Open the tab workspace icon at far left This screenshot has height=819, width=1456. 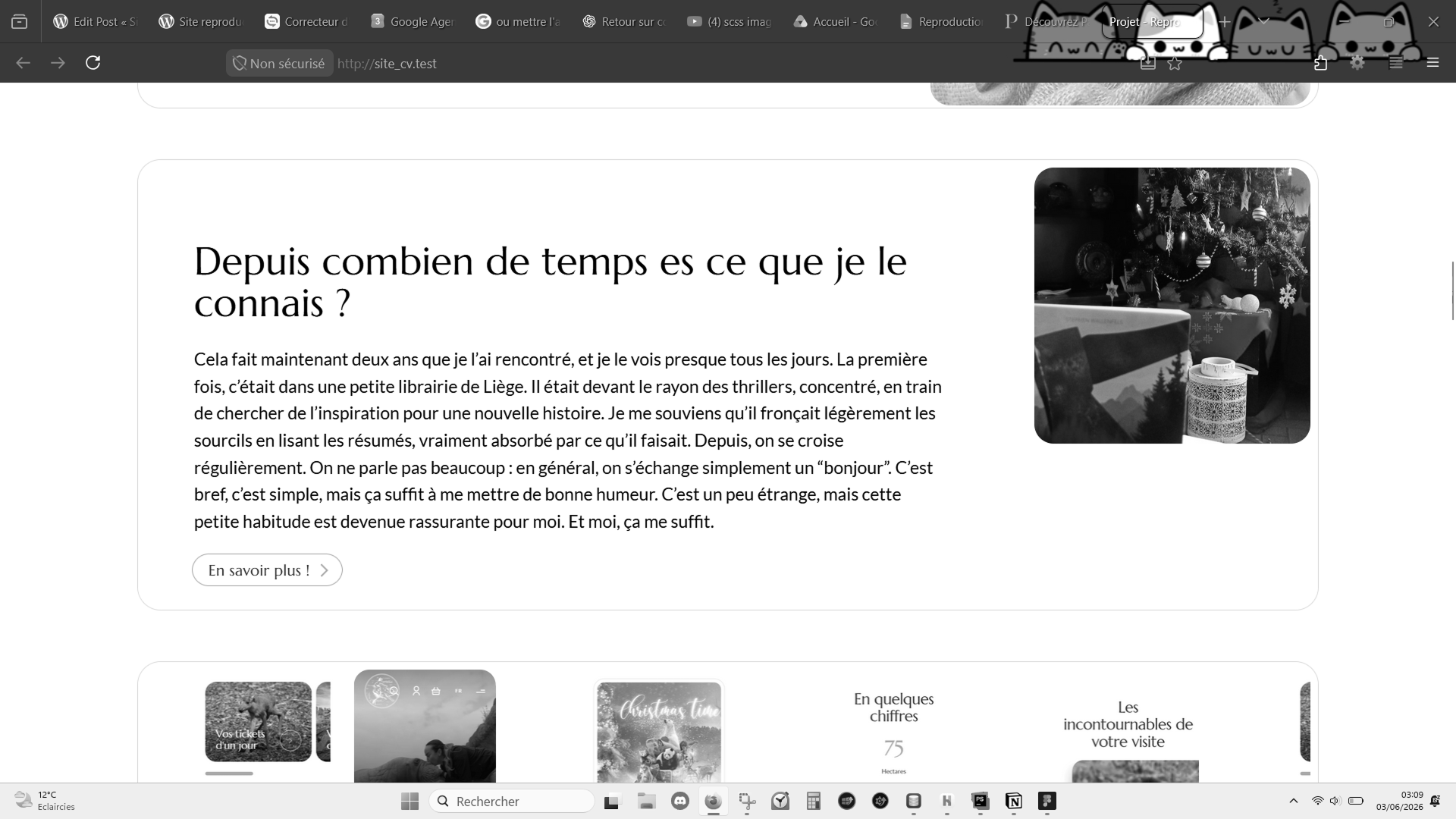point(20,22)
